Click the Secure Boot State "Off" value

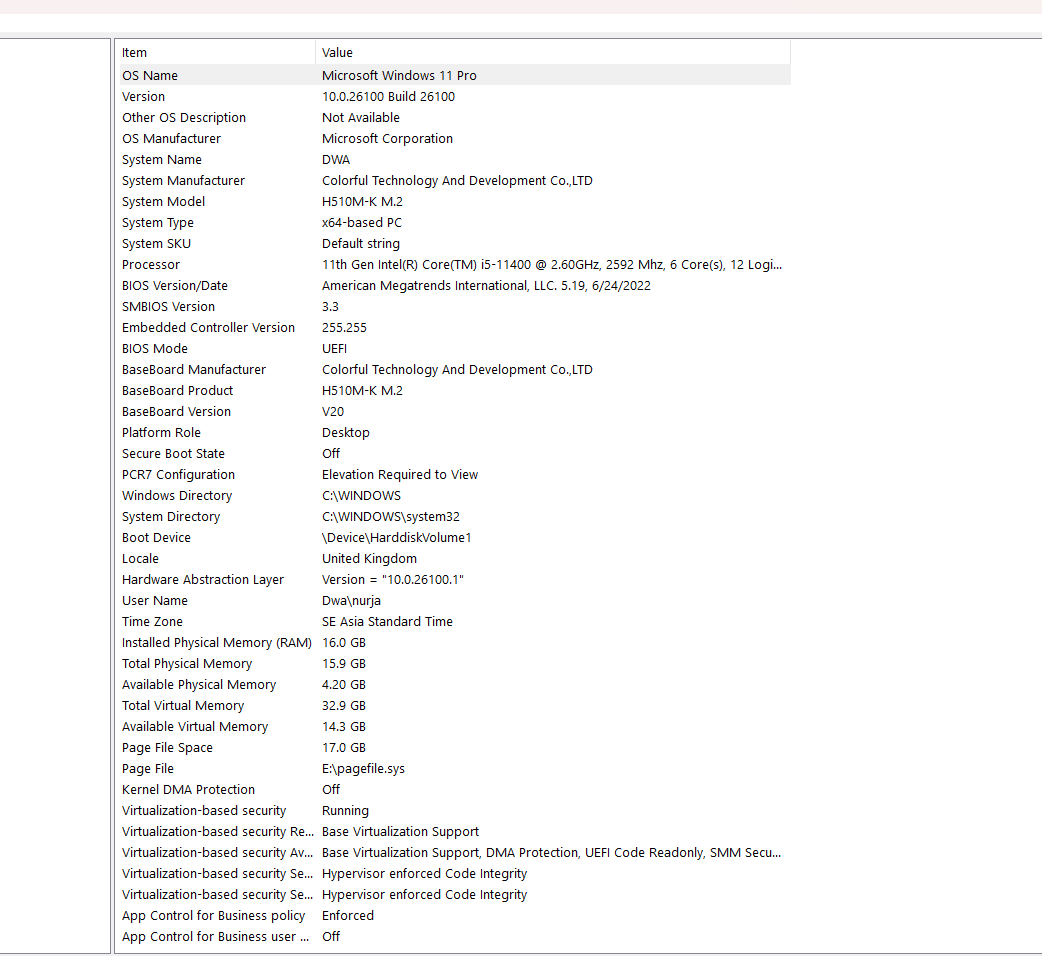pos(331,454)
